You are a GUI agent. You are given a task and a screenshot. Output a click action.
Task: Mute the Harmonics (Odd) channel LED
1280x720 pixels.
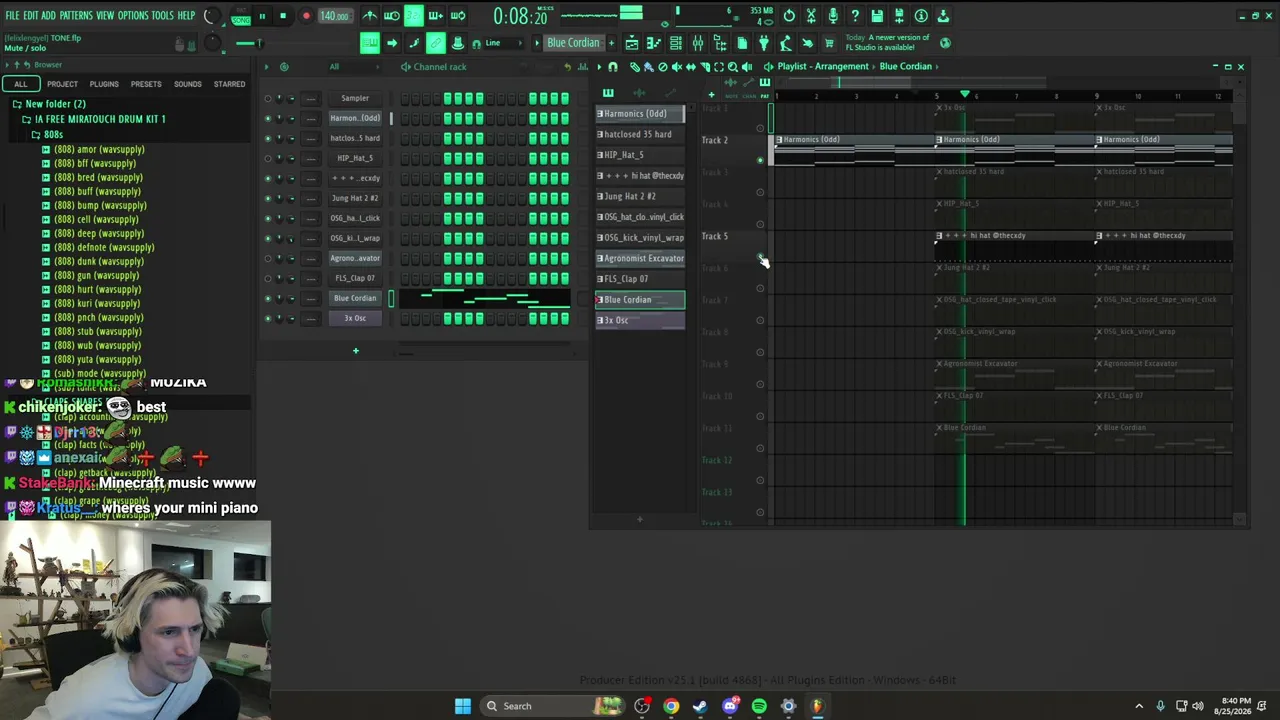(267, 118)
